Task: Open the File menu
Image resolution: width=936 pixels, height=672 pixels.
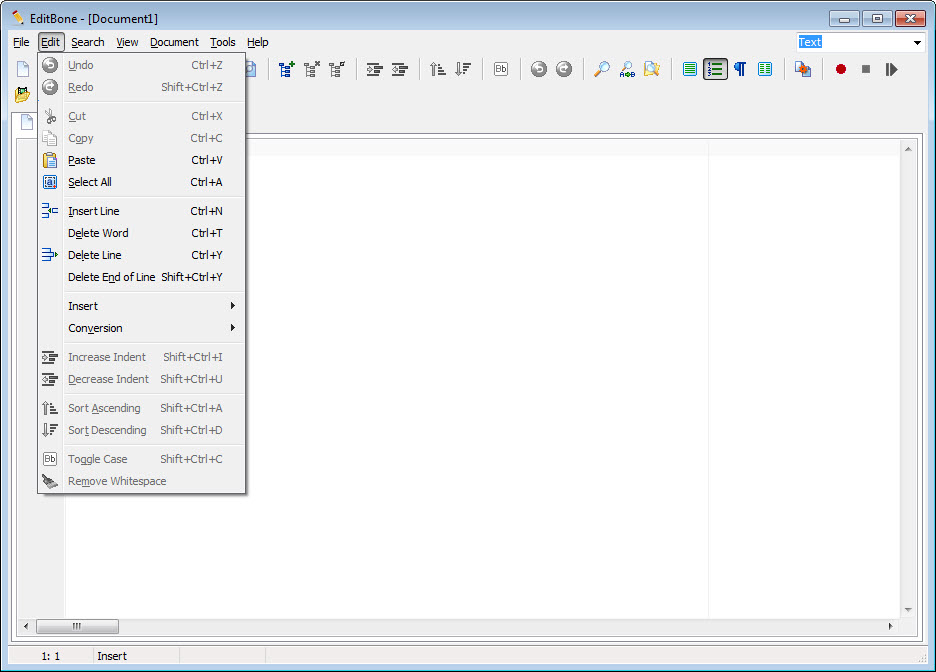Action: coord(21,42)
